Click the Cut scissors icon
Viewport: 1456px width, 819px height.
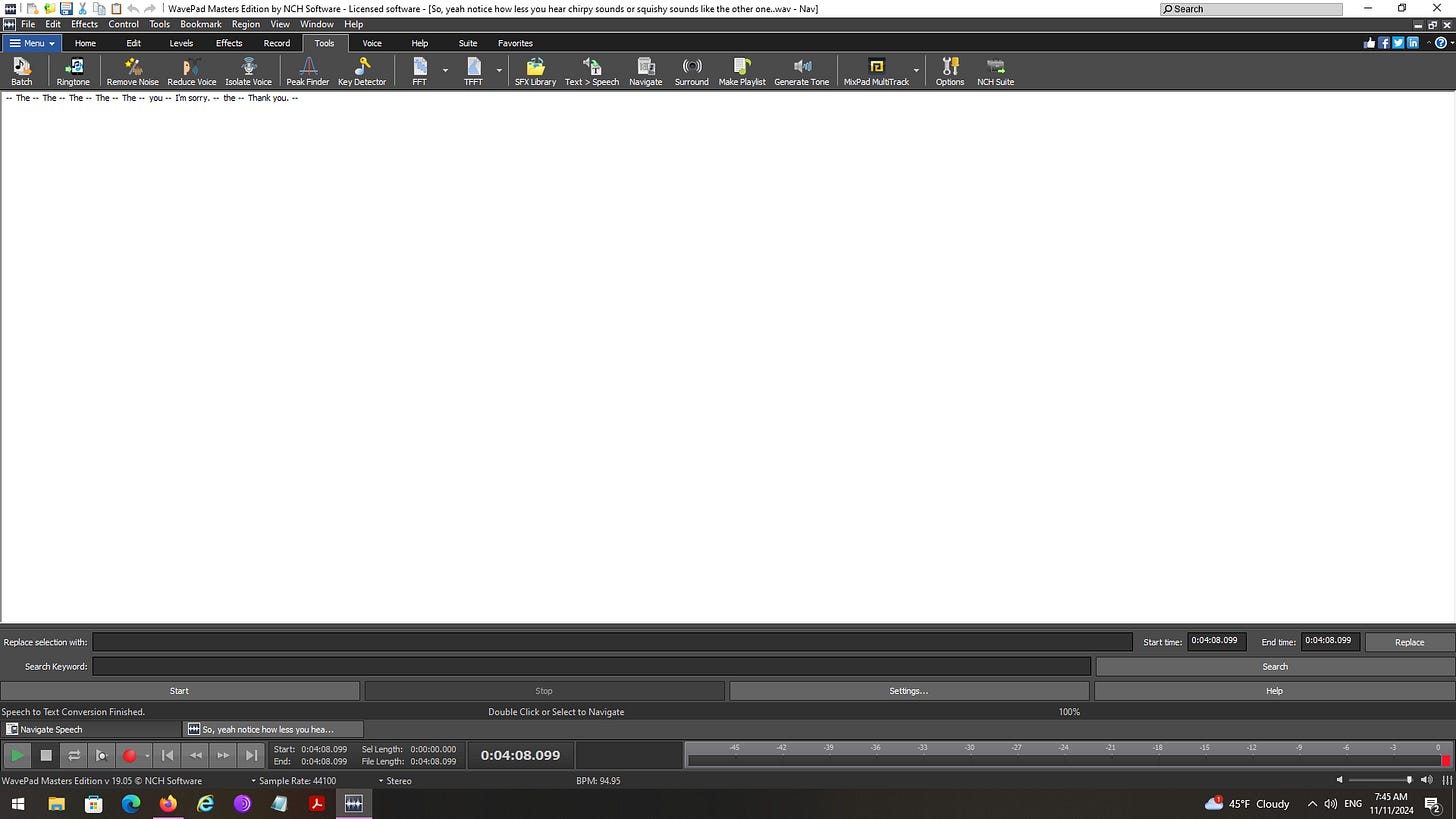[x=83, y=9]
